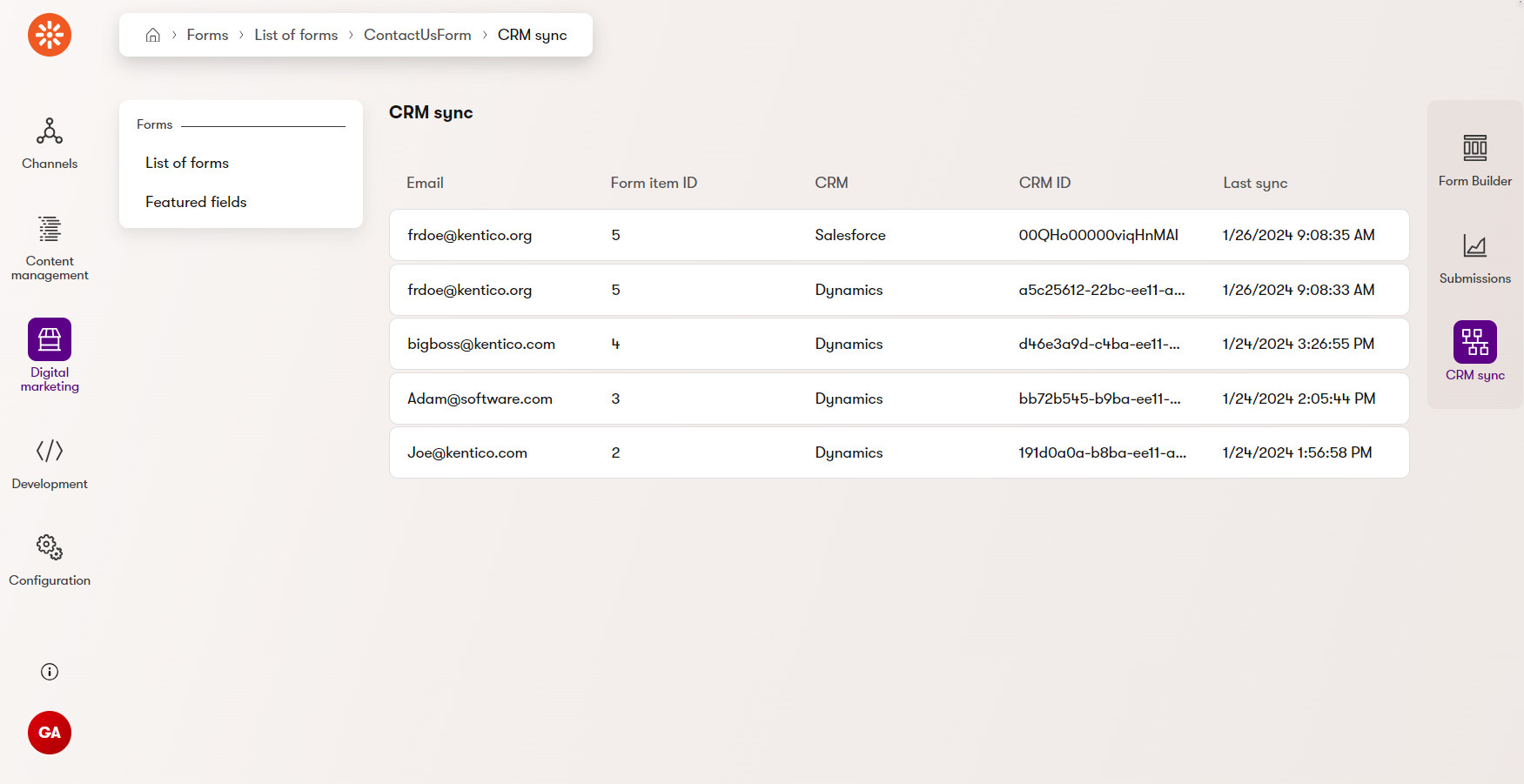Open List of forms in side menu
1524x784 pixels.
(x=187, y=163)
